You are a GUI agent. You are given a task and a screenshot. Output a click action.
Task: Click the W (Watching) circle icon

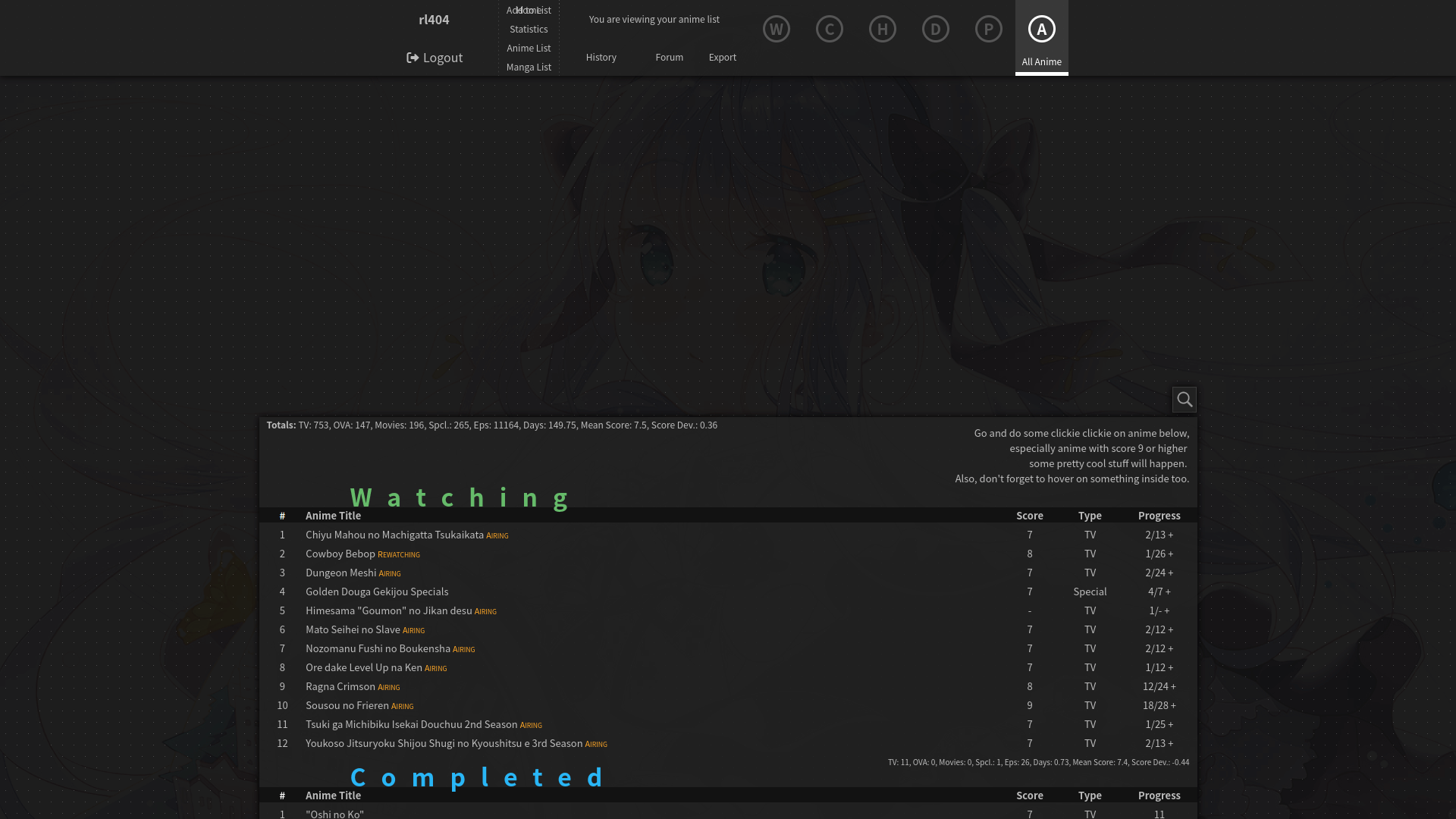(776, 29)
